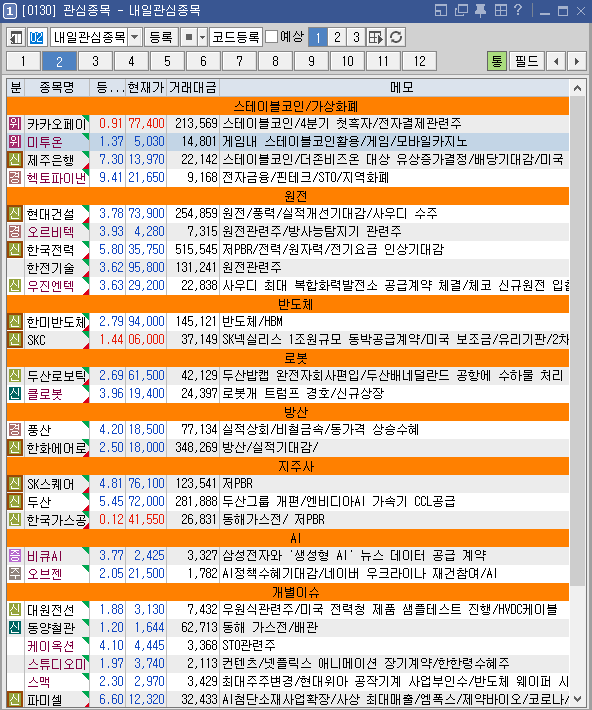This screenshot has width=592, height=710.
Task: Click the 신 badge icon for 우진엔텍
Action: coord(15,285)
